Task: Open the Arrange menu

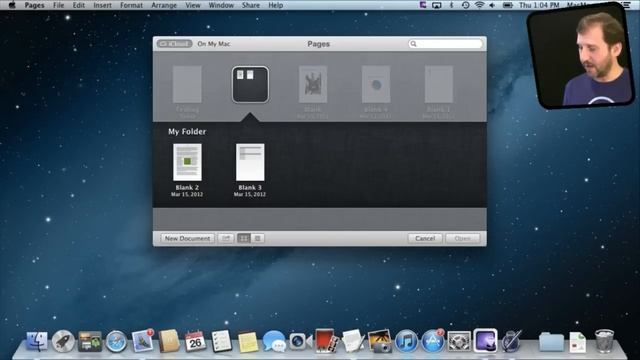Action: (x=164, y=5)
